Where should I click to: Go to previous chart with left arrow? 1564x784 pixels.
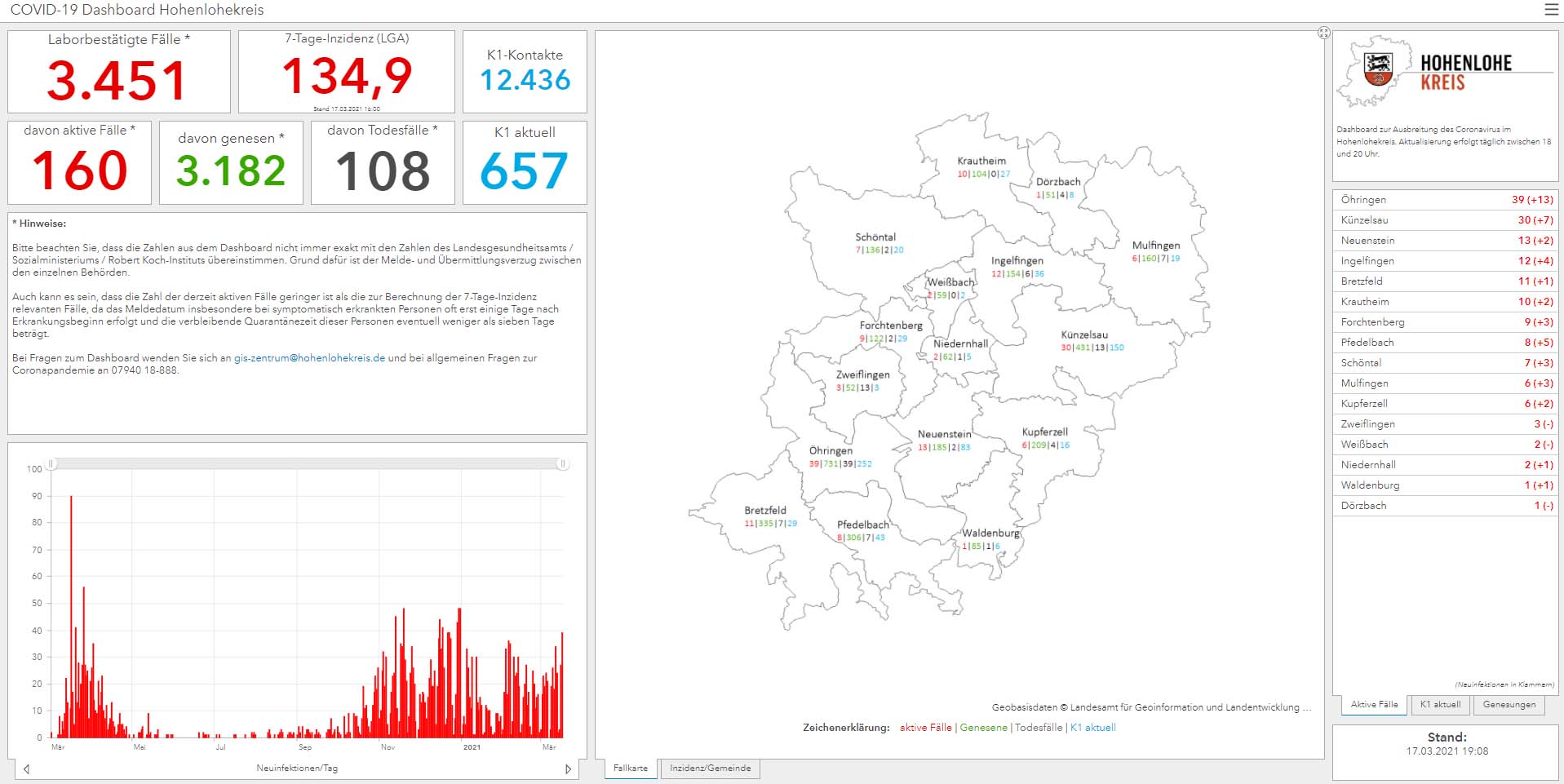26,768
